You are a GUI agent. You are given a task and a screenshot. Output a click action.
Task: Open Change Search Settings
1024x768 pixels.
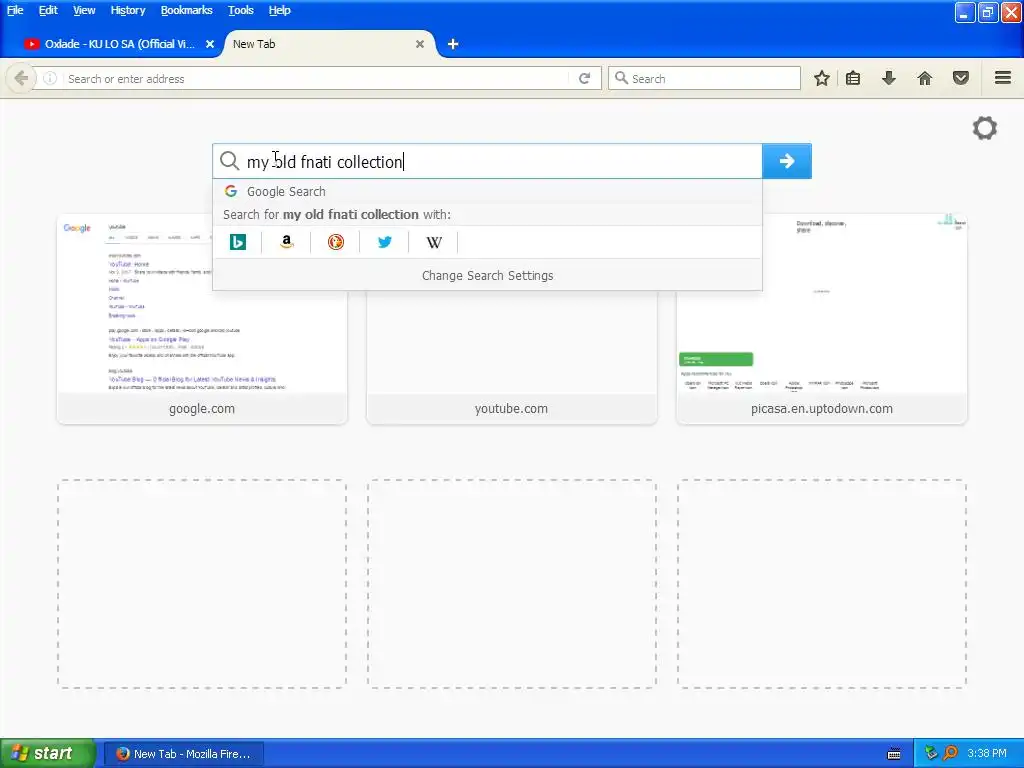click(x=487, y=276)
